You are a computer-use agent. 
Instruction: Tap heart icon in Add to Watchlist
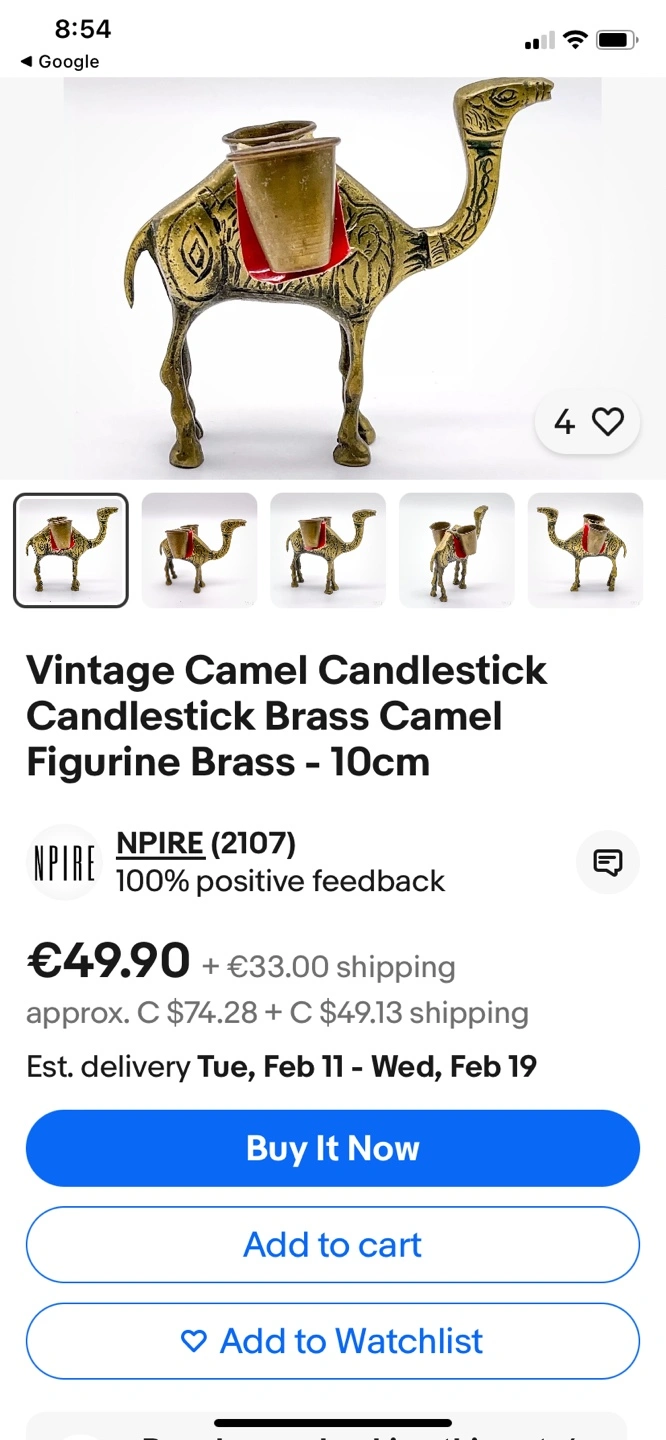point(194,1341)
